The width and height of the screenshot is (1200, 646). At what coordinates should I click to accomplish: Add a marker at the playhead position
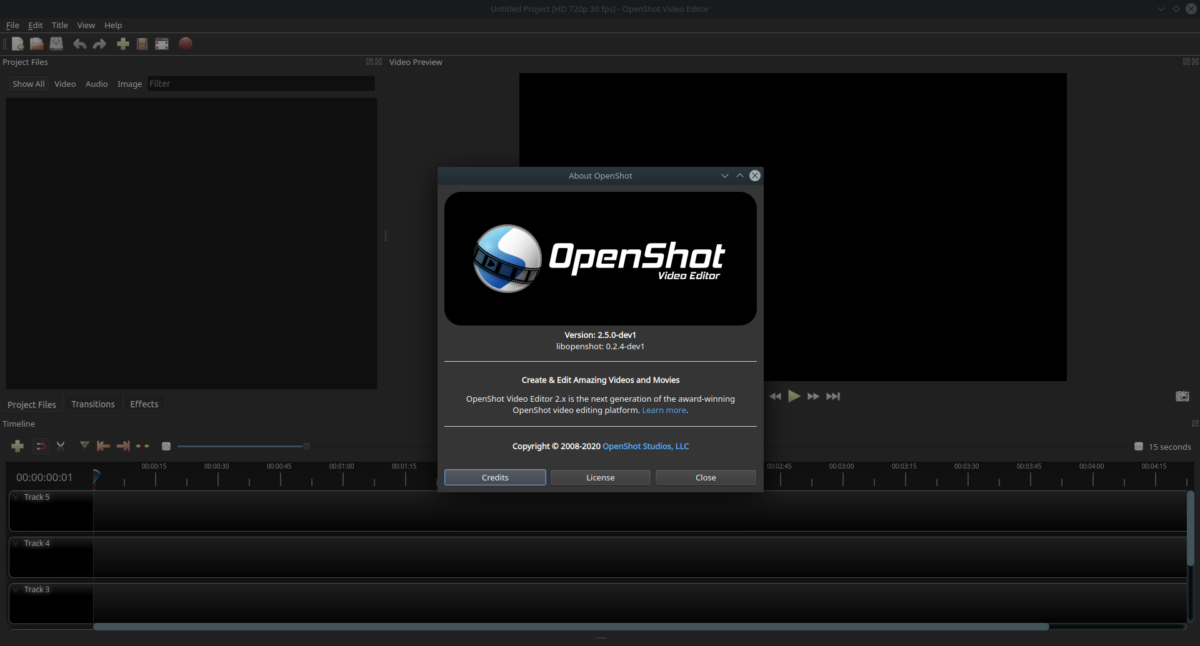click(84, 445)
